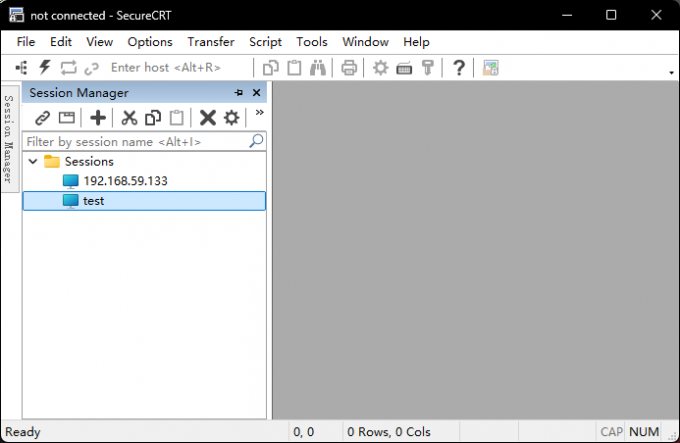
Task: Click the Find binoculars icon
Action: coord(318,68)
